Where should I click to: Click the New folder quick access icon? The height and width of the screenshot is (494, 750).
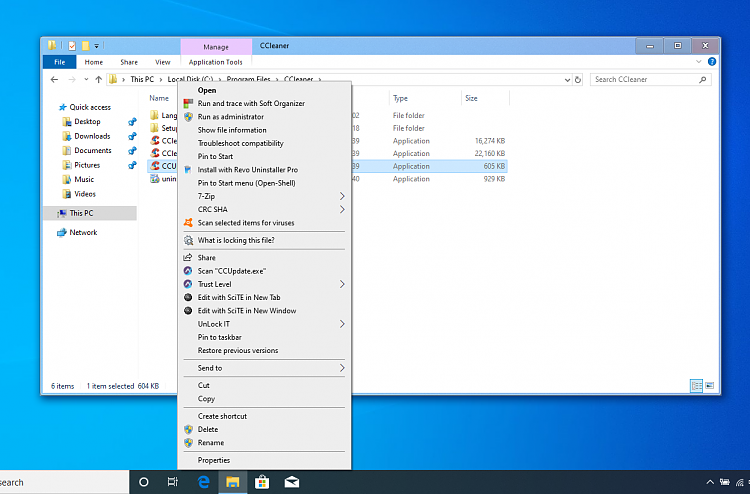pos(86,46)
